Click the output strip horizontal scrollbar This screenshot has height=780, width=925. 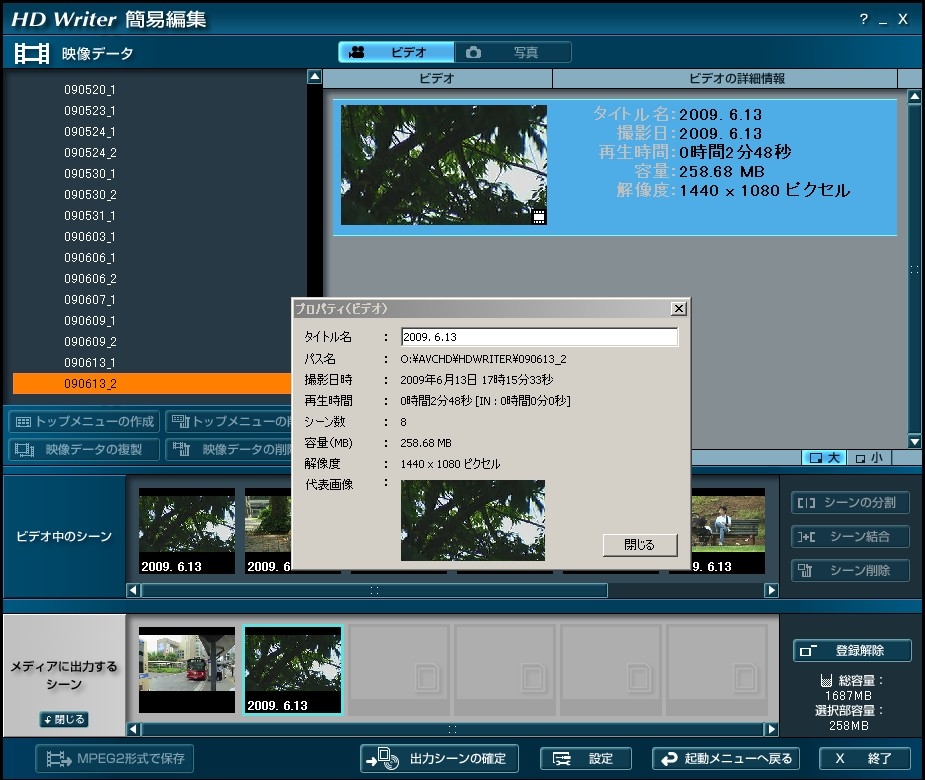(452, 729)
